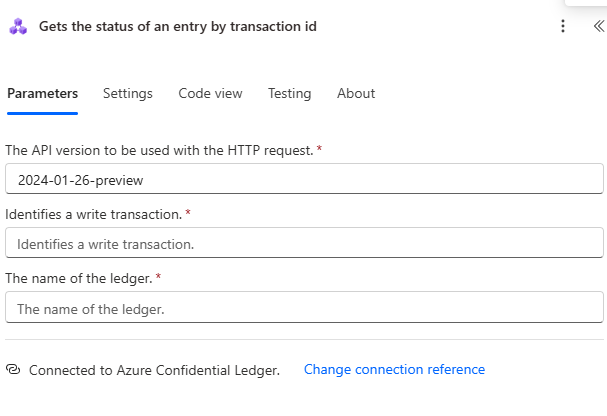Switch to the Parameters tab
Image resolution: width=607 pixels, height=416 pixels.
[42, 93]
